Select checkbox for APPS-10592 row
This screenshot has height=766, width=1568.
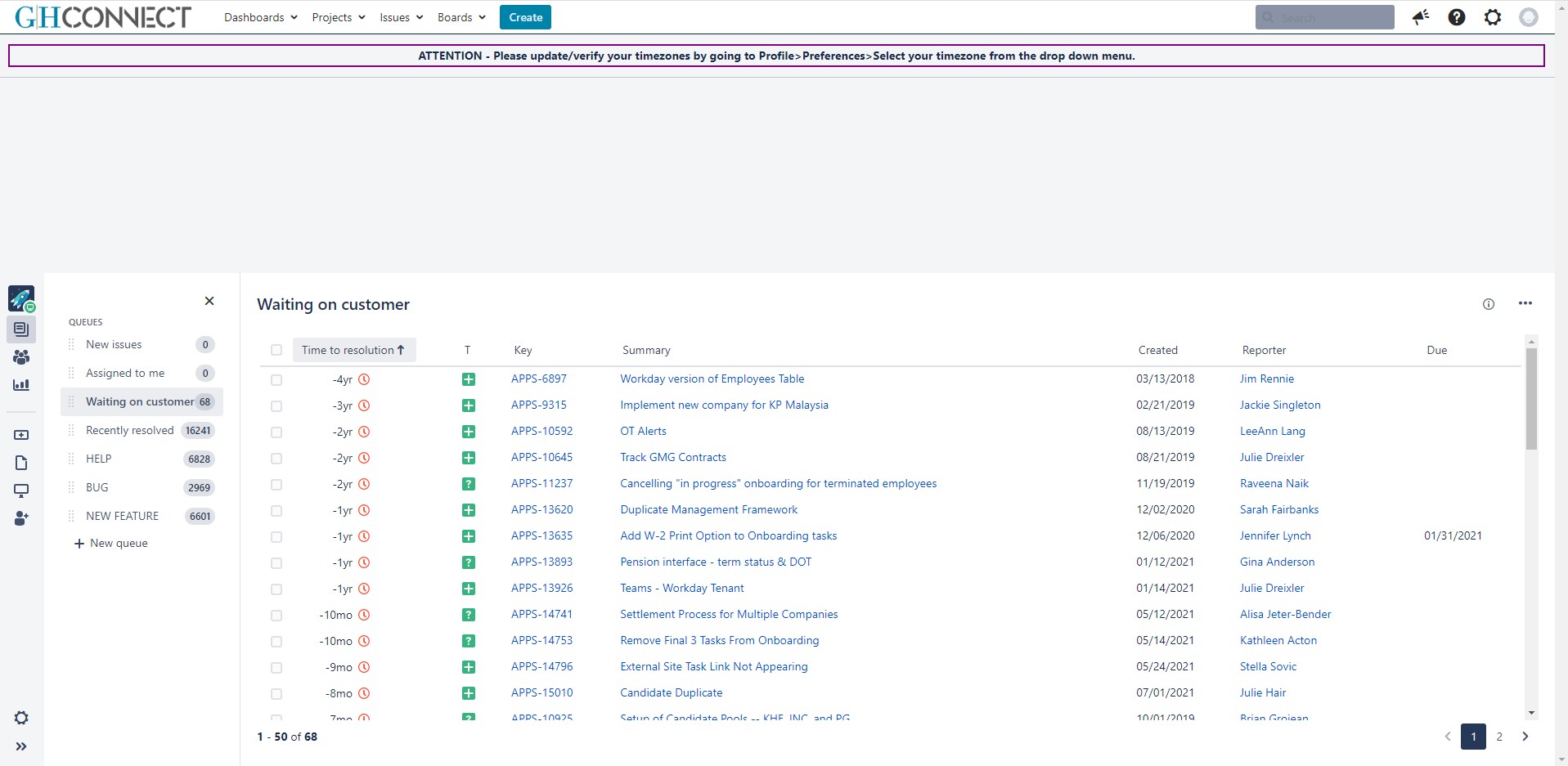(x=276, y=432)
